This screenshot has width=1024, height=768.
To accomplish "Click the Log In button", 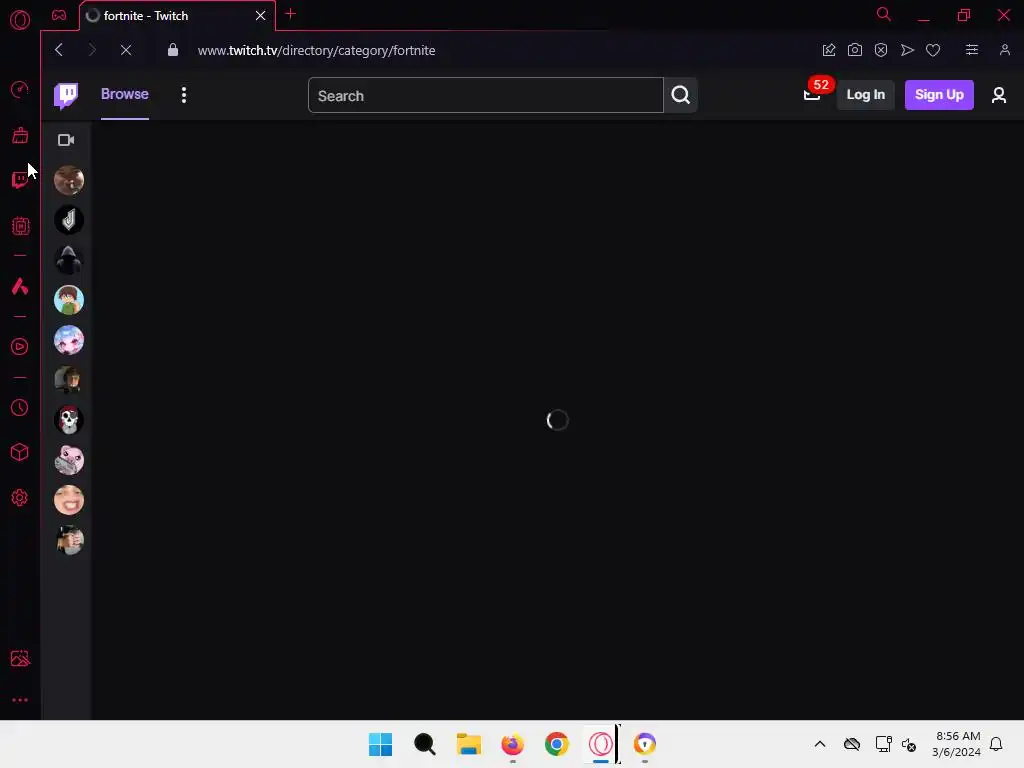I will [x=865, y=95].
